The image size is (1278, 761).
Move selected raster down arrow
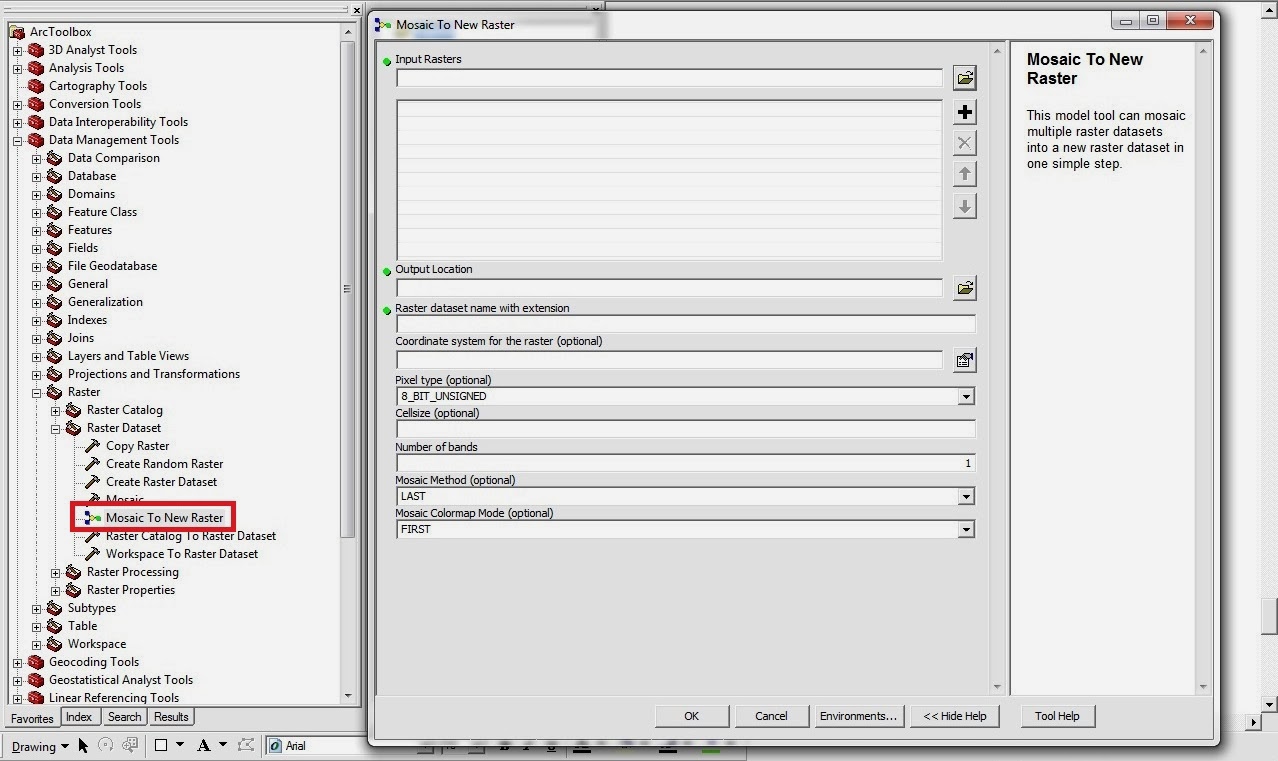pos(964,206)
